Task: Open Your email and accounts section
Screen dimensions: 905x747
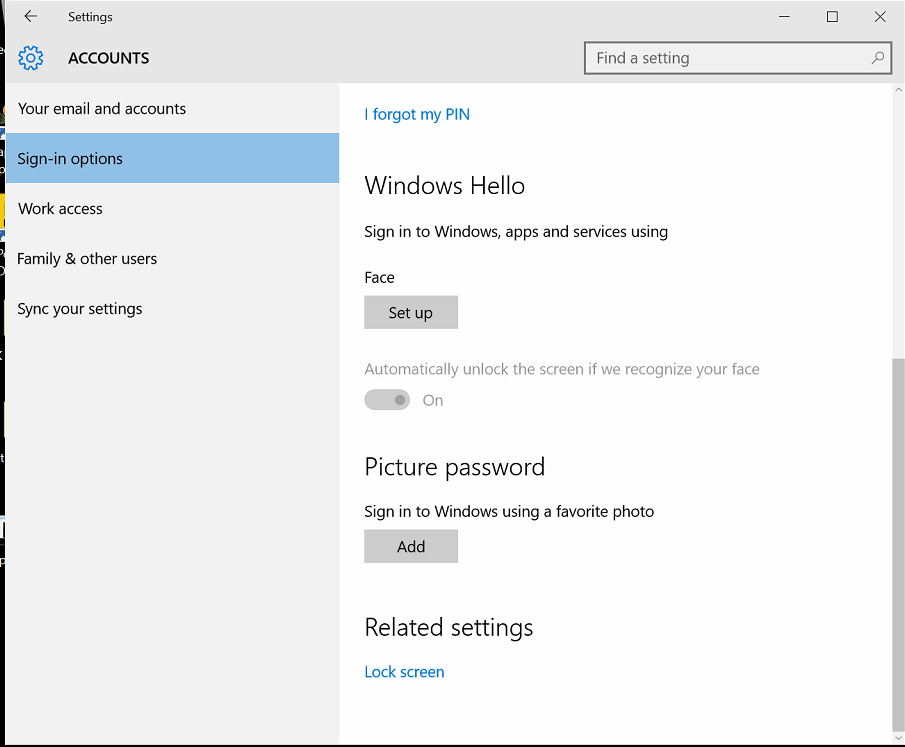Action: [102, 109]
